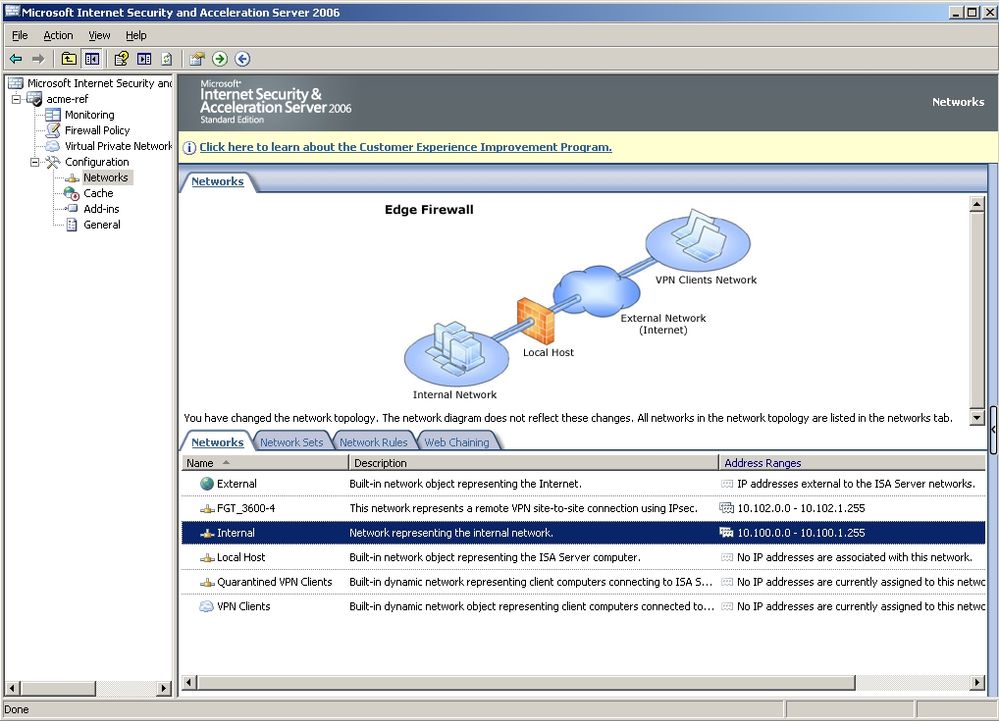
Task: Click the diagram pane scroll down arrow
Action: (977, 418)
